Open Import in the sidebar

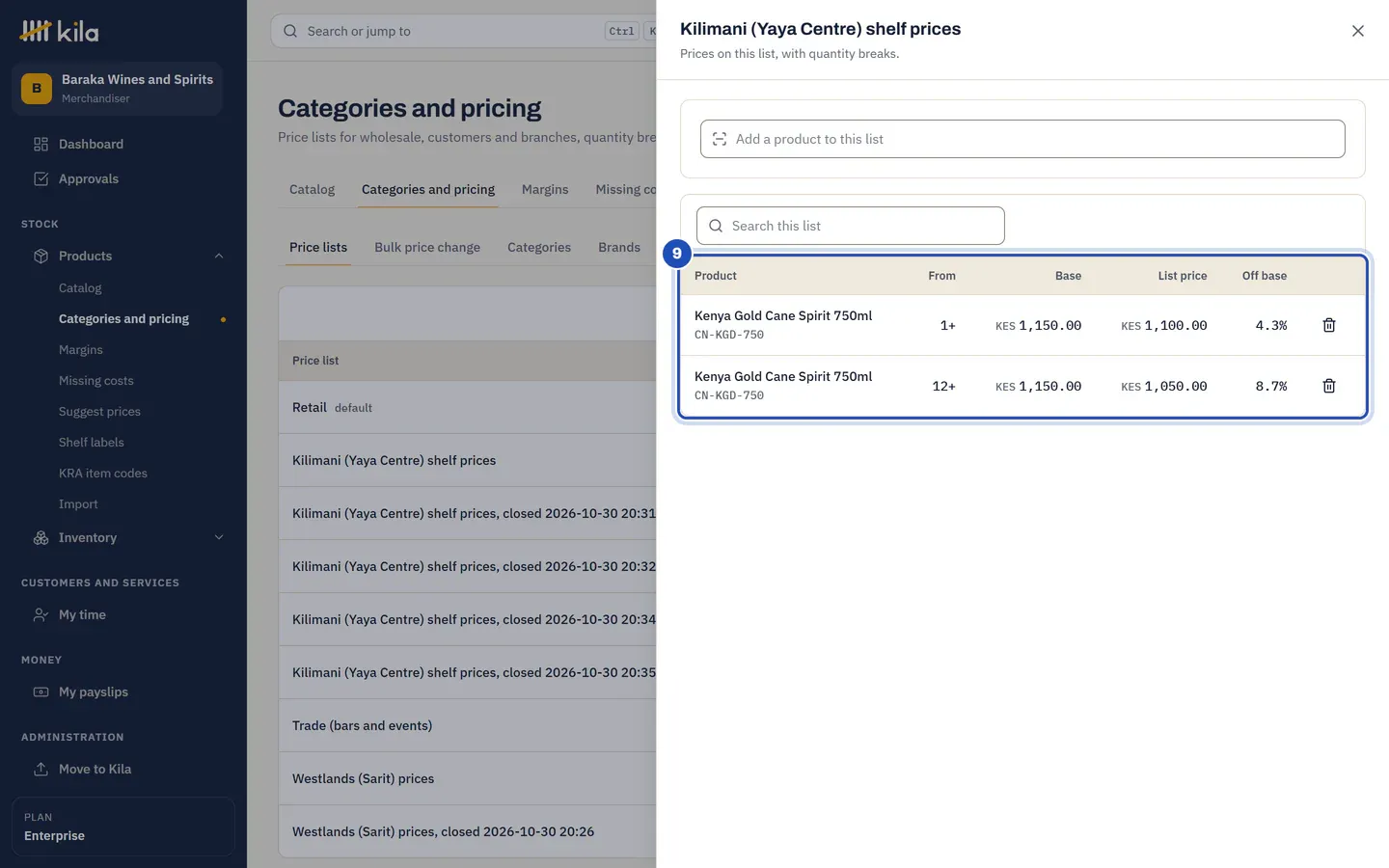[78, 503]
